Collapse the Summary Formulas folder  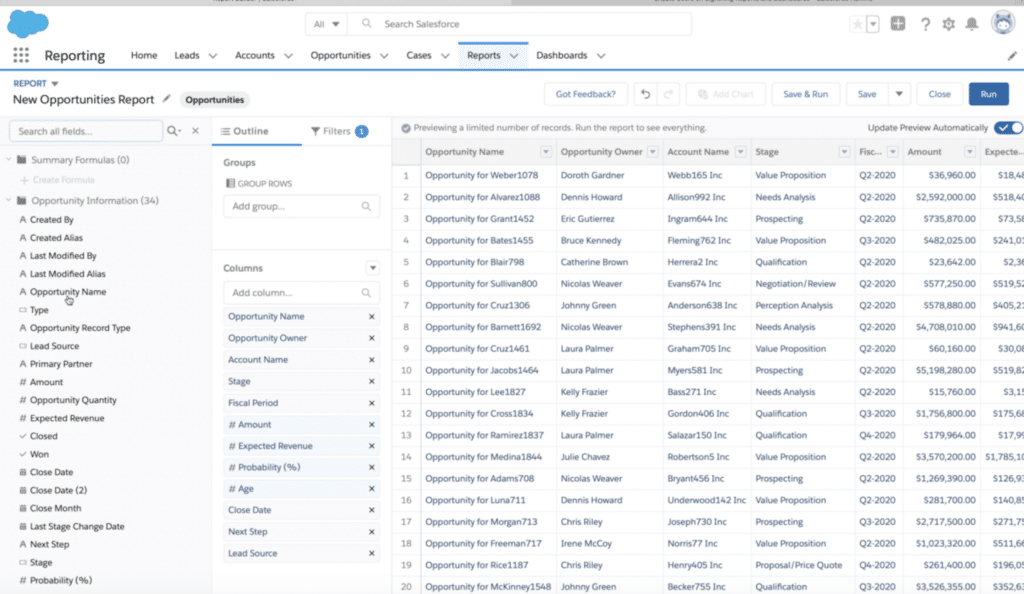[9, 159]
